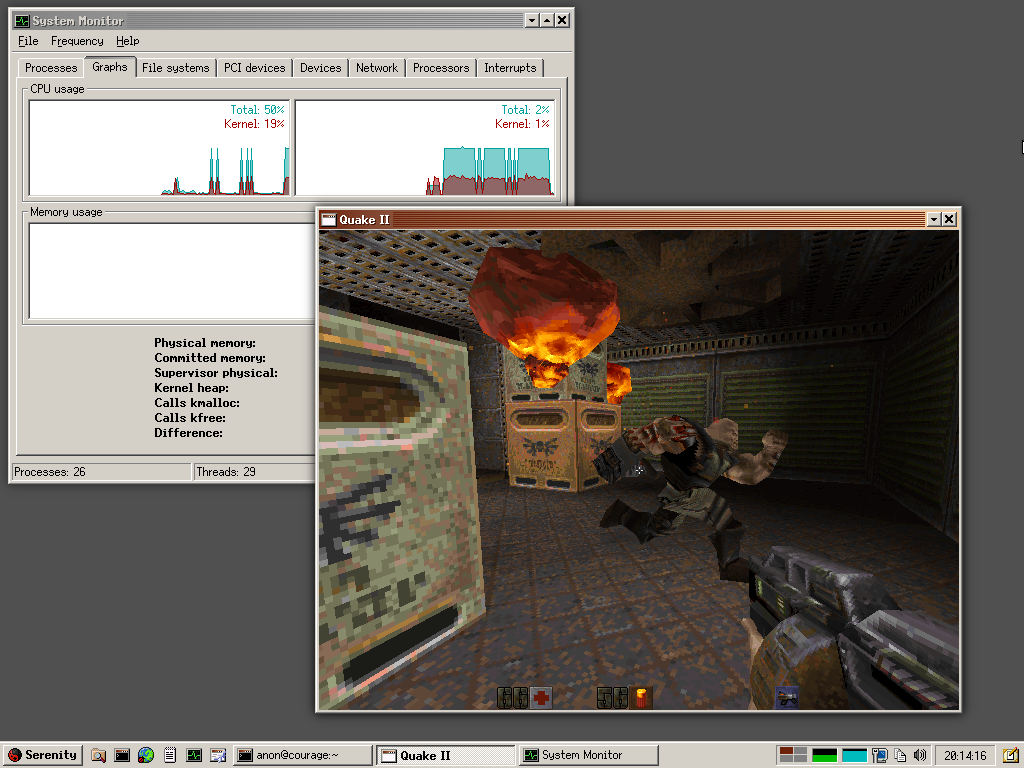Maximize the System Monitor window
The width and height of the screenshot is (1024, 768).
coord(547,20)
